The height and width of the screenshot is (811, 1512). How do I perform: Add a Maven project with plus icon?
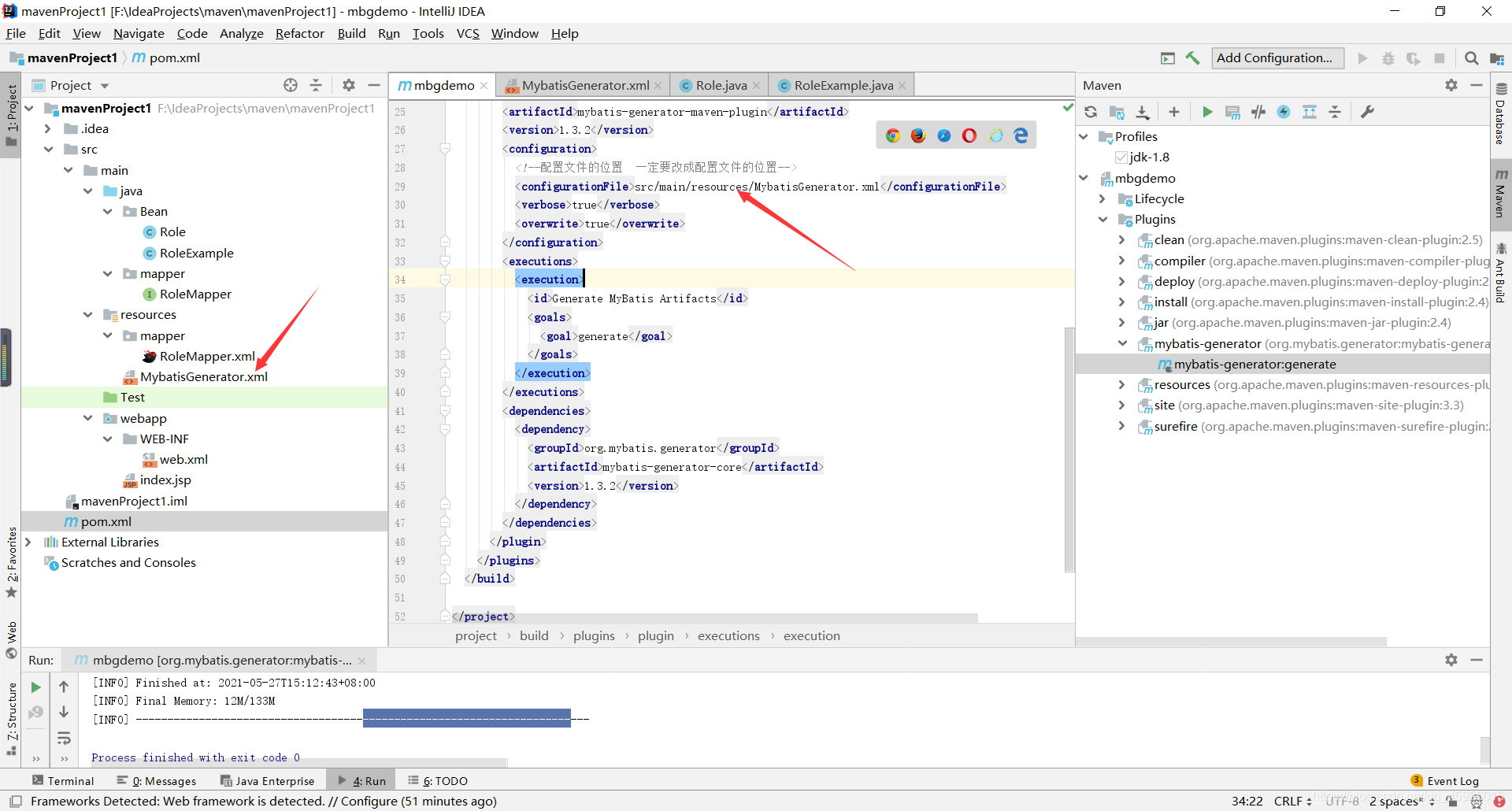coord(1173,112)
